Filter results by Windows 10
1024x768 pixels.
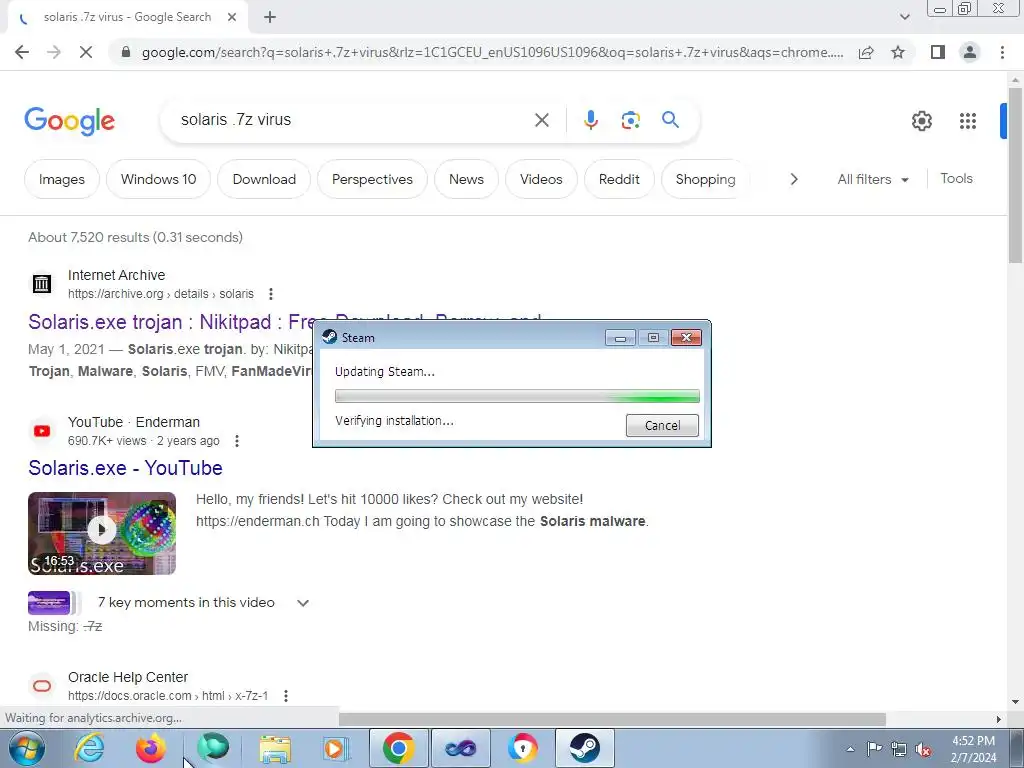[159, 179]
